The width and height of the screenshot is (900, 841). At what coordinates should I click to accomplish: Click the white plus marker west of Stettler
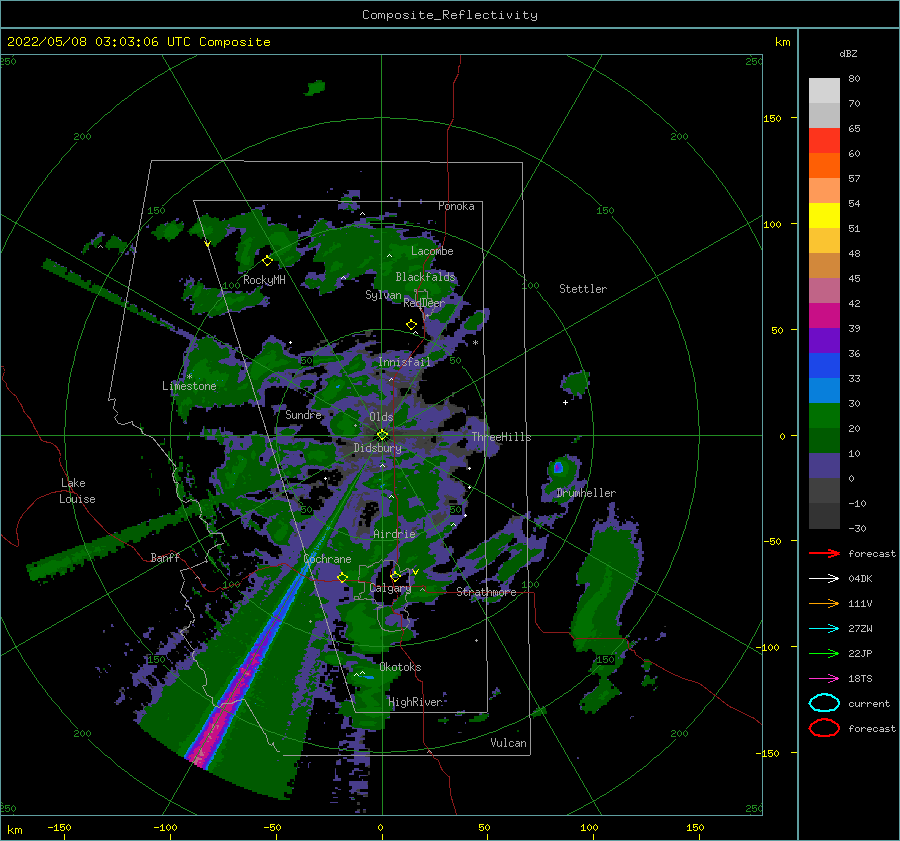click(x=565, y=402)
